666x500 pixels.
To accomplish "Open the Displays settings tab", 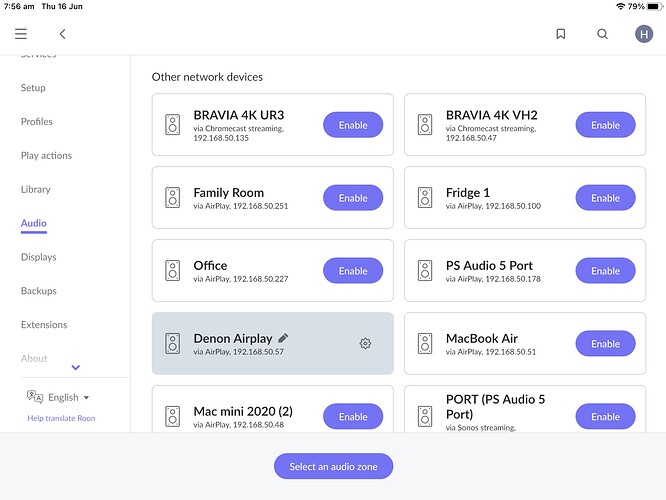I will pyautogui.click(x=39, y=257).
